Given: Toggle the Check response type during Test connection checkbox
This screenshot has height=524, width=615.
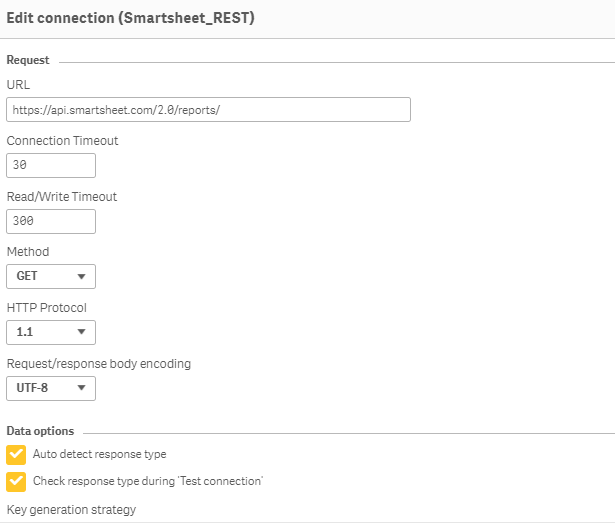Looking at the screenshot, I should (16, 481).
